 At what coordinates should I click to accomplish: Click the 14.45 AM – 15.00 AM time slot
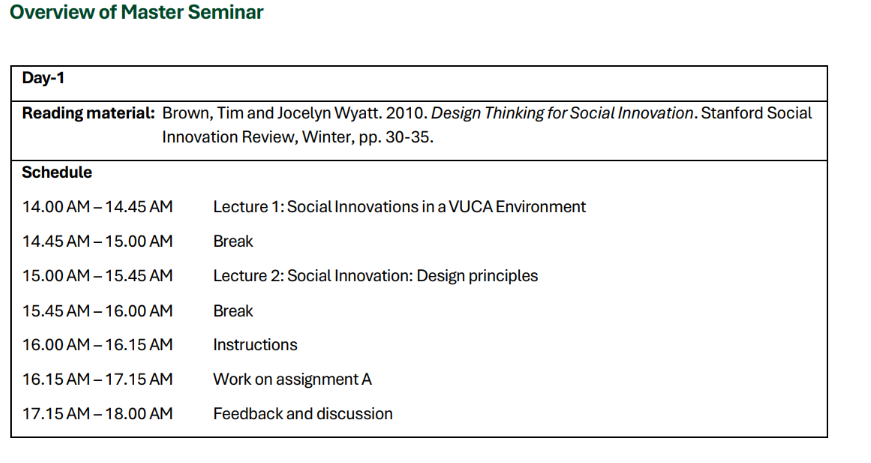tap(98, 241)
